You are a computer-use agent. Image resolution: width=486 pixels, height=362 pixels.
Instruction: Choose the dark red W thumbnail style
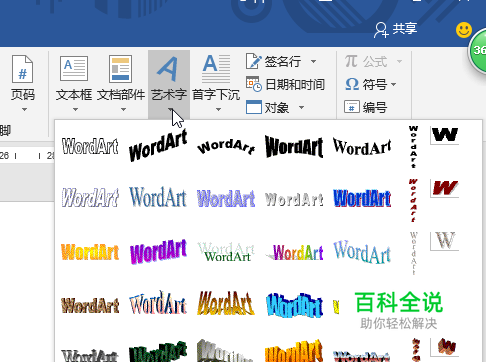445,188
